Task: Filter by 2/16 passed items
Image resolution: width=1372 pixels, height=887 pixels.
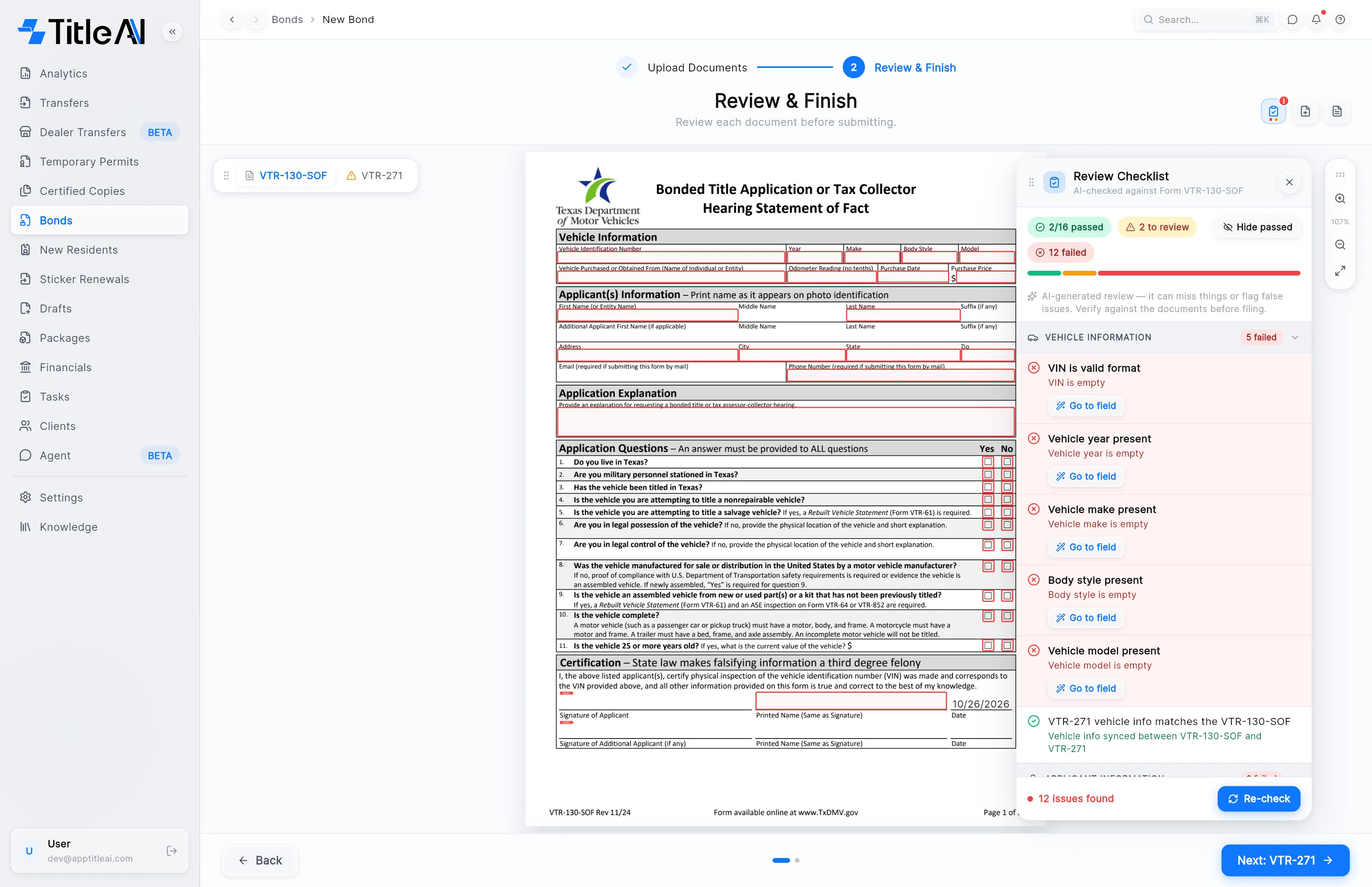Action: tap(1069, 227)
